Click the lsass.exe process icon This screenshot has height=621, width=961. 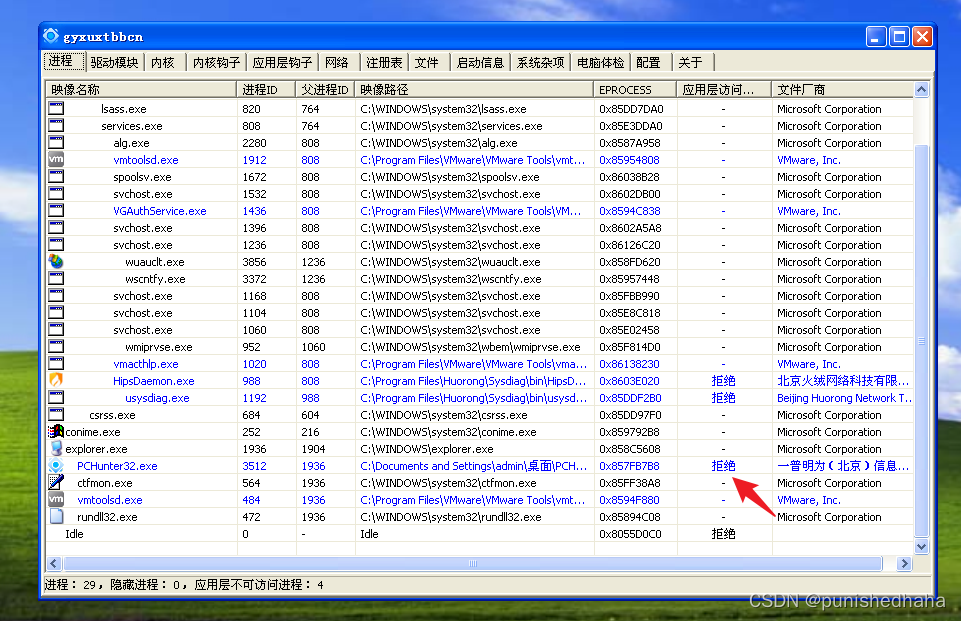click(56, 109)
